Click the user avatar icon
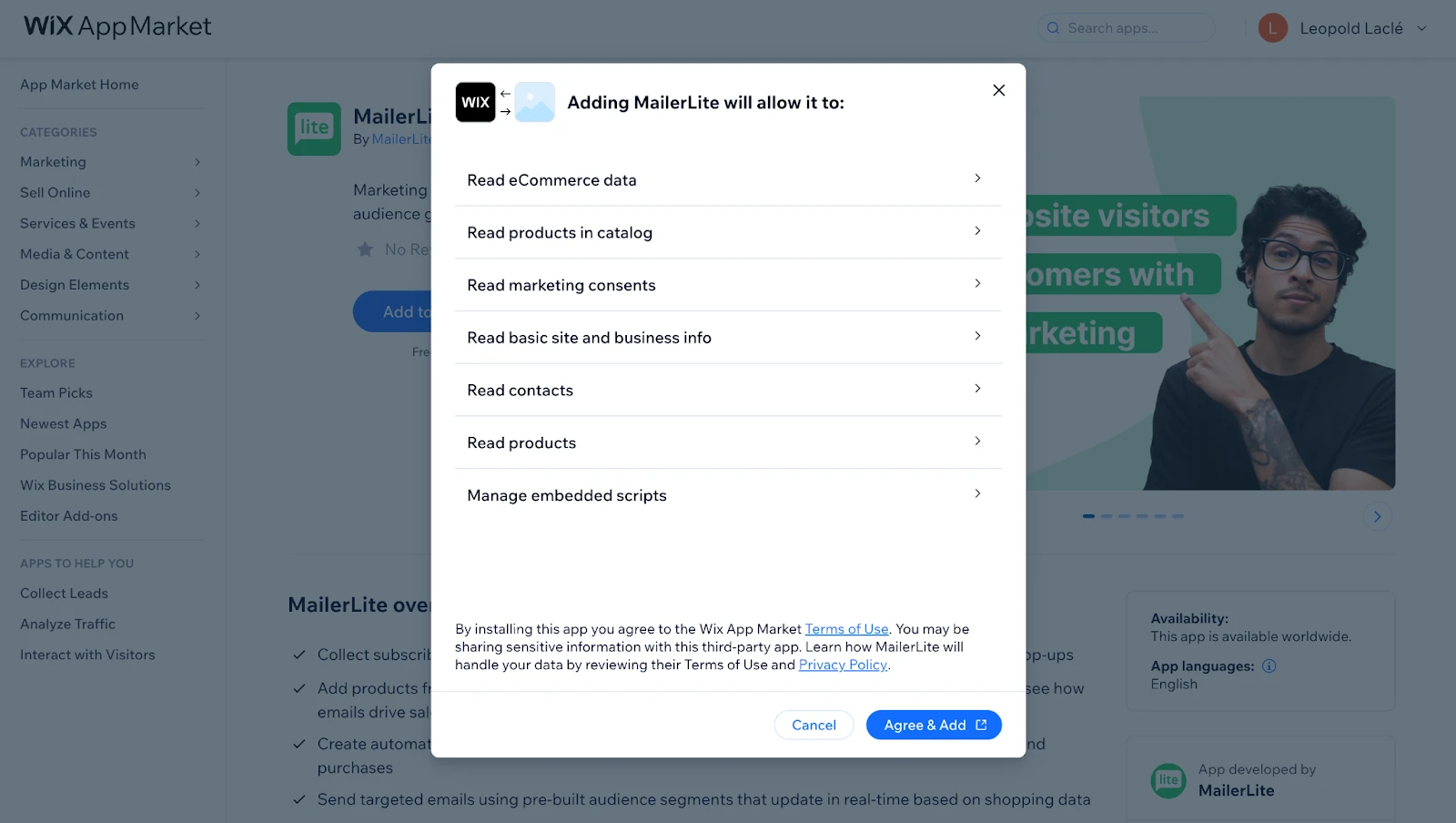 pyautogui.click(x=1272, y=28)
